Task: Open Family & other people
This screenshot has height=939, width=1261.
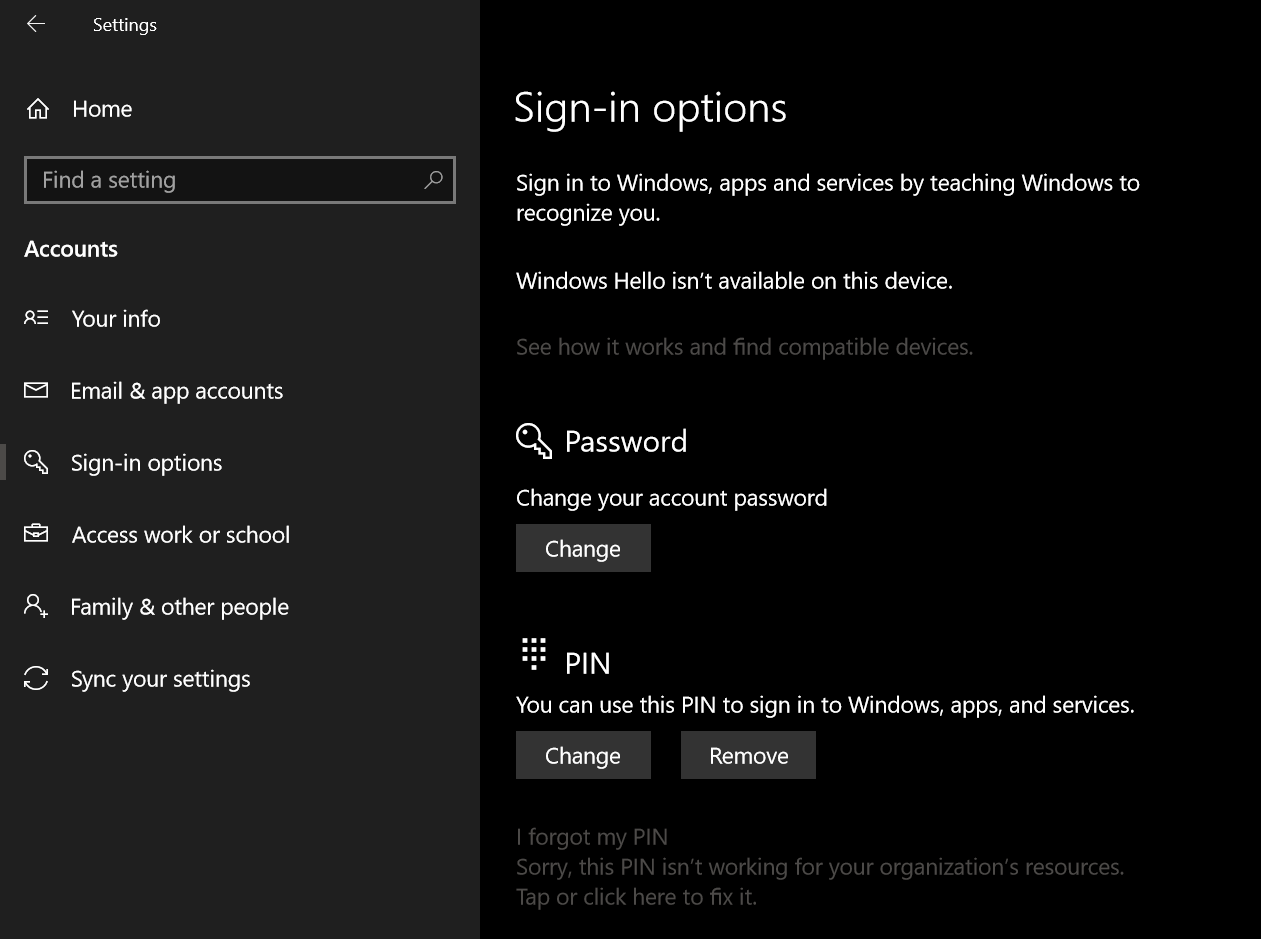Action: click(180, 607)
